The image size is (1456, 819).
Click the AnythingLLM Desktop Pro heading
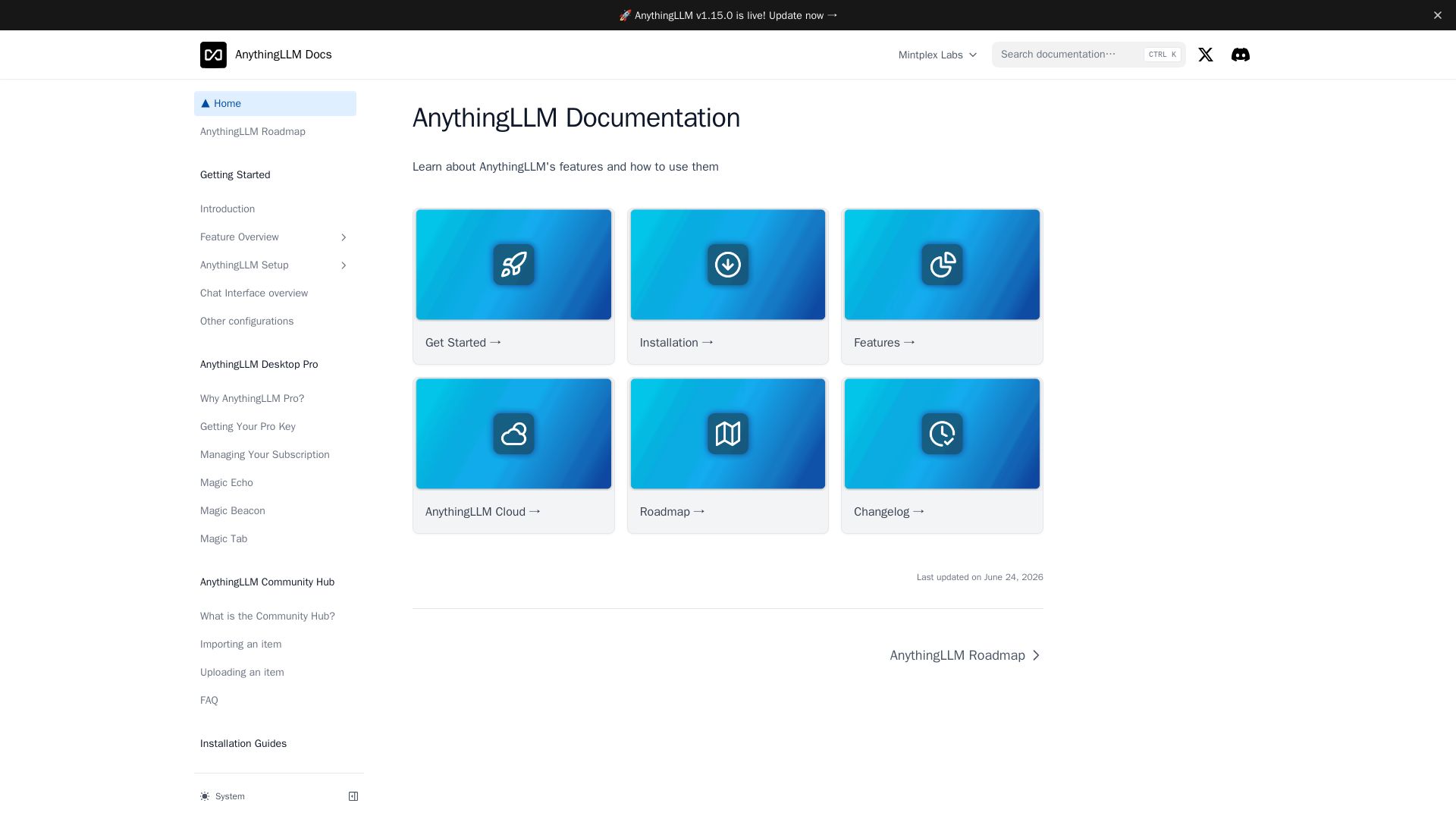click(x=259, y=365)
